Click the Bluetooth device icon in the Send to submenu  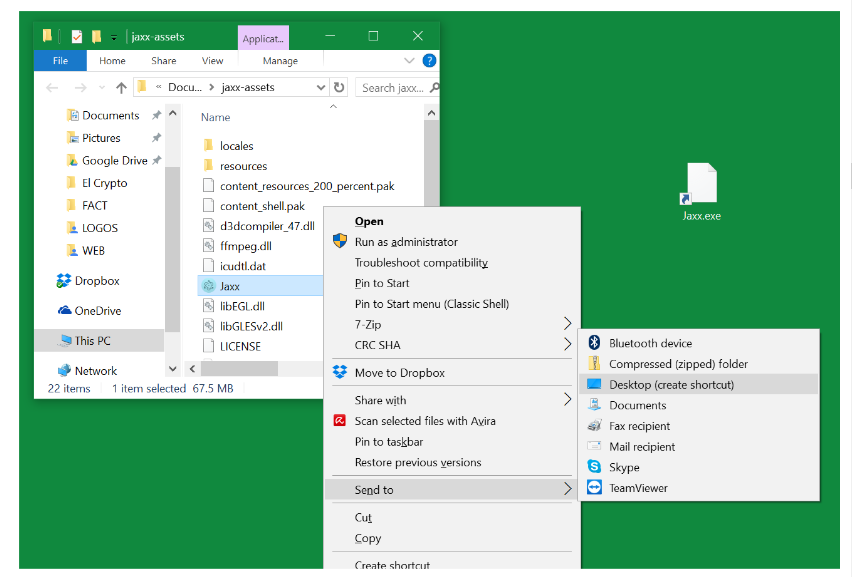594,343
